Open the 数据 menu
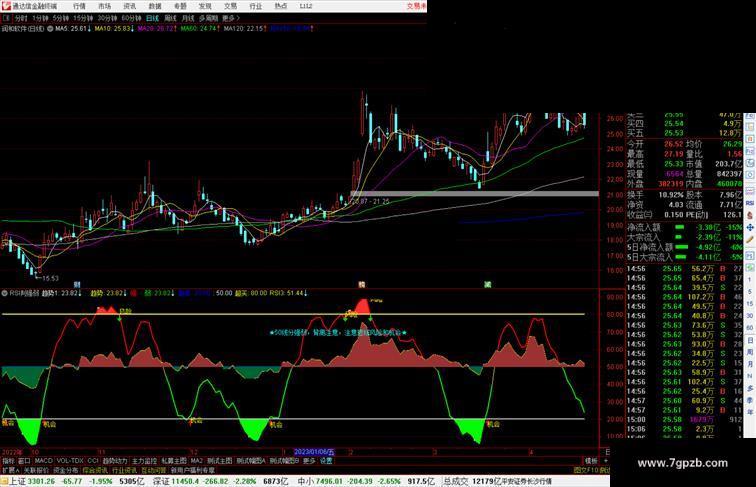Image resolution: width=756 pixels, height=487 pixels. click(x=155, y=6)
